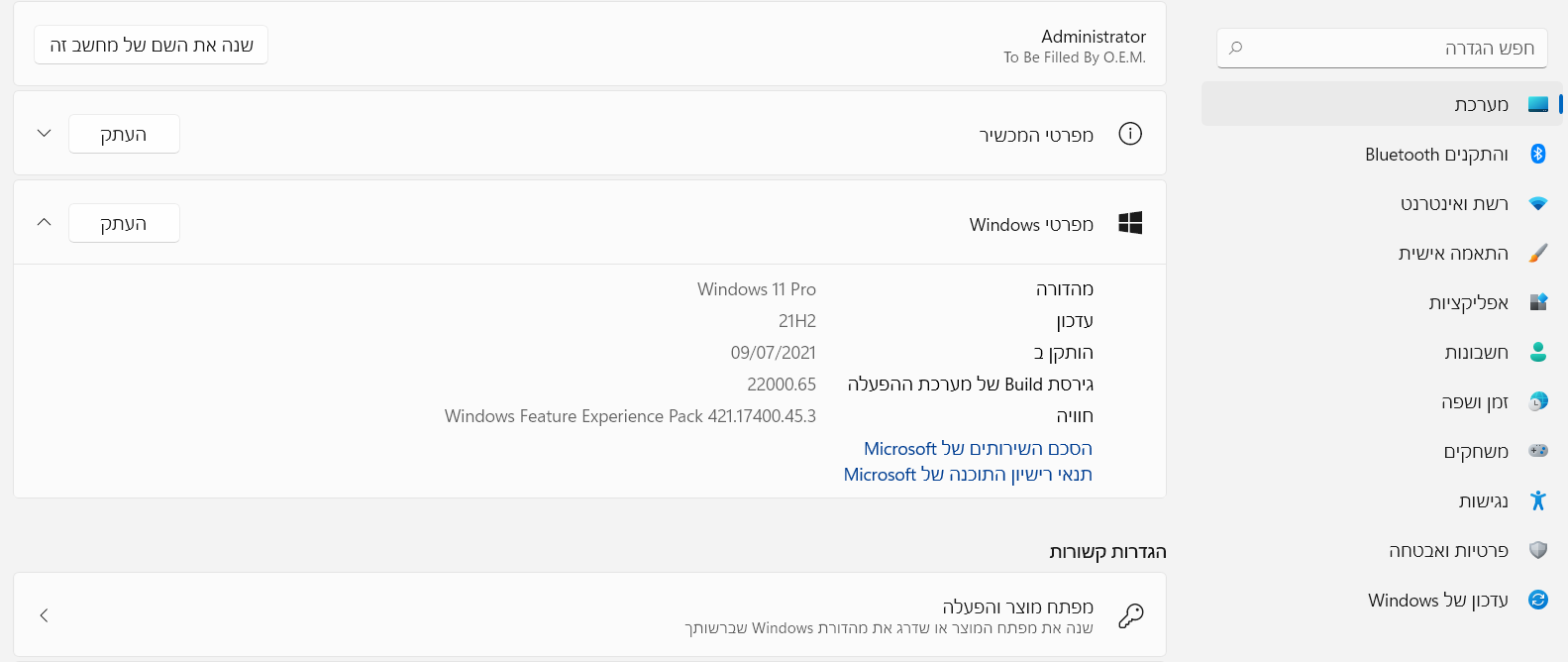
Task: Click the personalization paintbrush icon
Action: [x=1537, y=253]
